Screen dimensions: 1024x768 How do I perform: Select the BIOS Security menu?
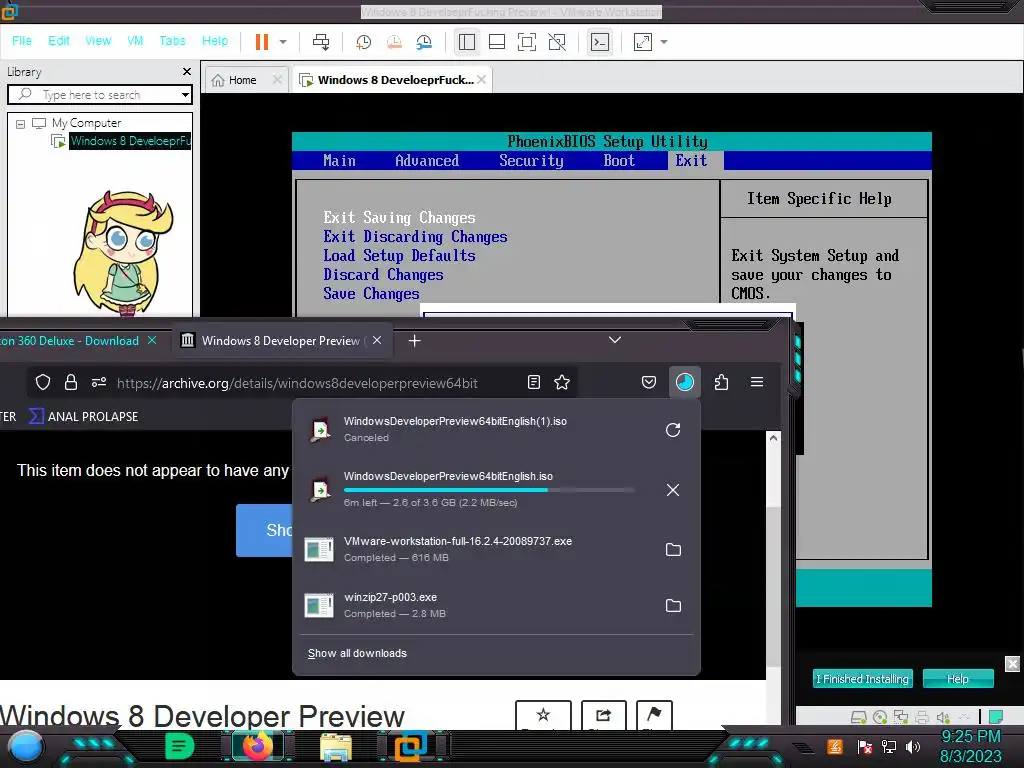click(x=532, y=161)
